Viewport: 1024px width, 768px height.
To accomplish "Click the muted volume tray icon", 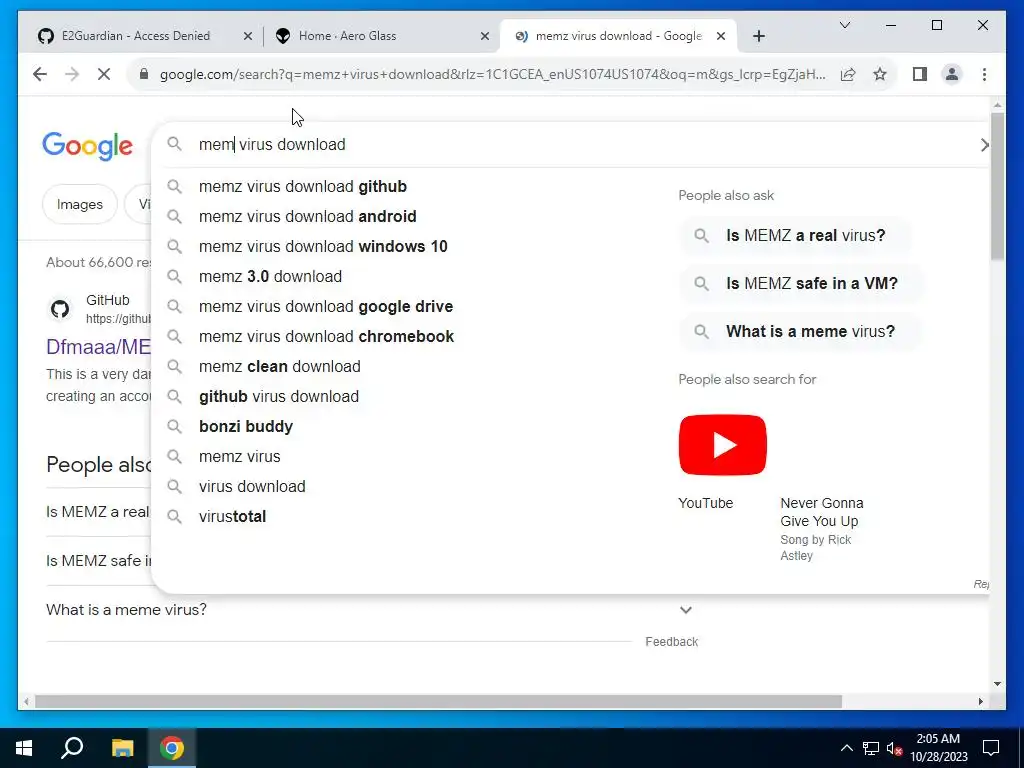I will [894, 749].
